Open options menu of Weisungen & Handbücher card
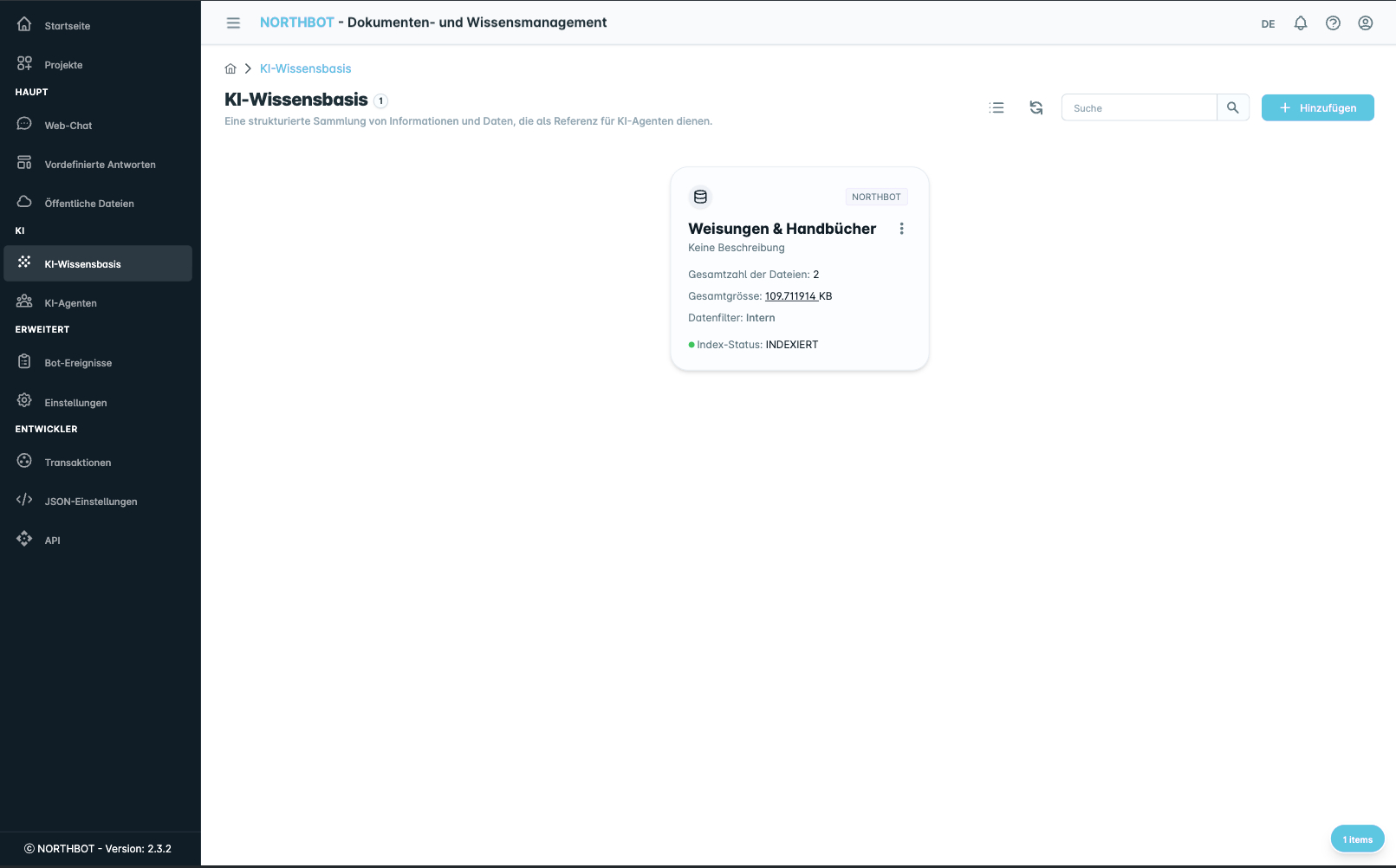 click(901, 229)
